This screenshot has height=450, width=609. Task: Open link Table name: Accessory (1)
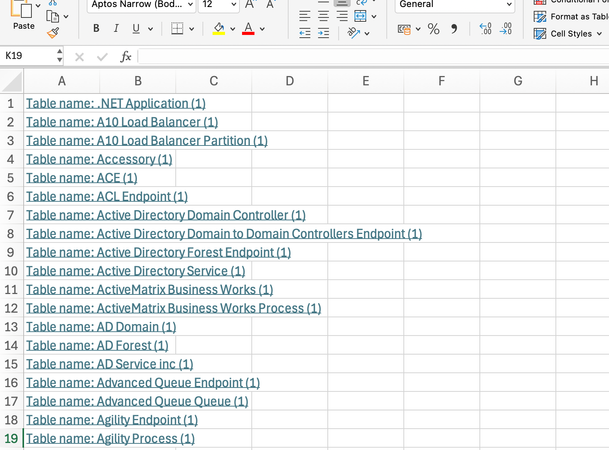pos(99,160)
